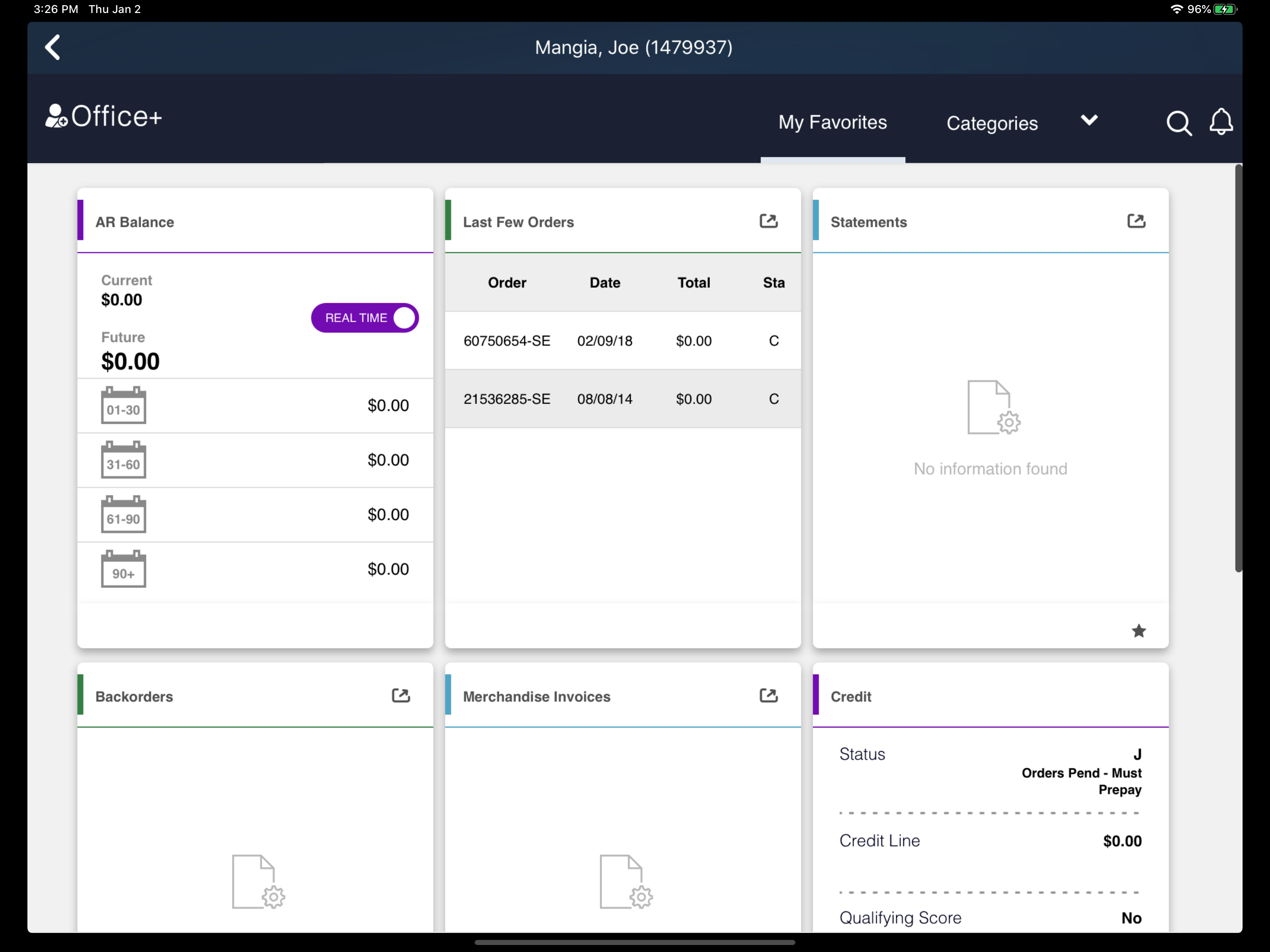Viewport: 1270px width, 952px height.
Task: Click the Credit card title
Action: [850, 696]
